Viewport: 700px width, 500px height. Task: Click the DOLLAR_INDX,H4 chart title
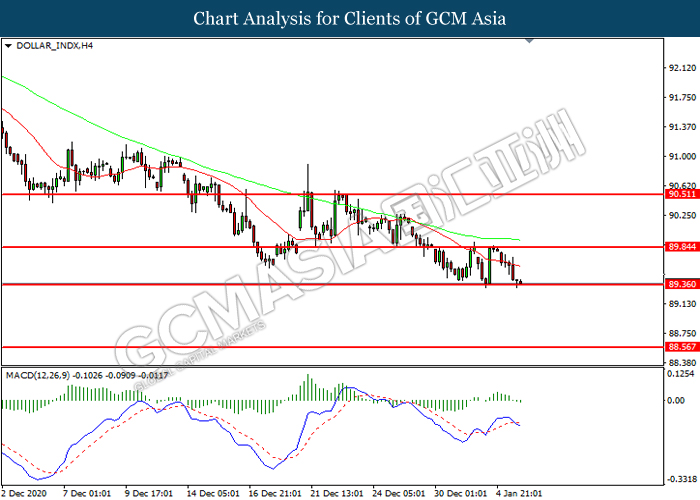tap(54, 46)
